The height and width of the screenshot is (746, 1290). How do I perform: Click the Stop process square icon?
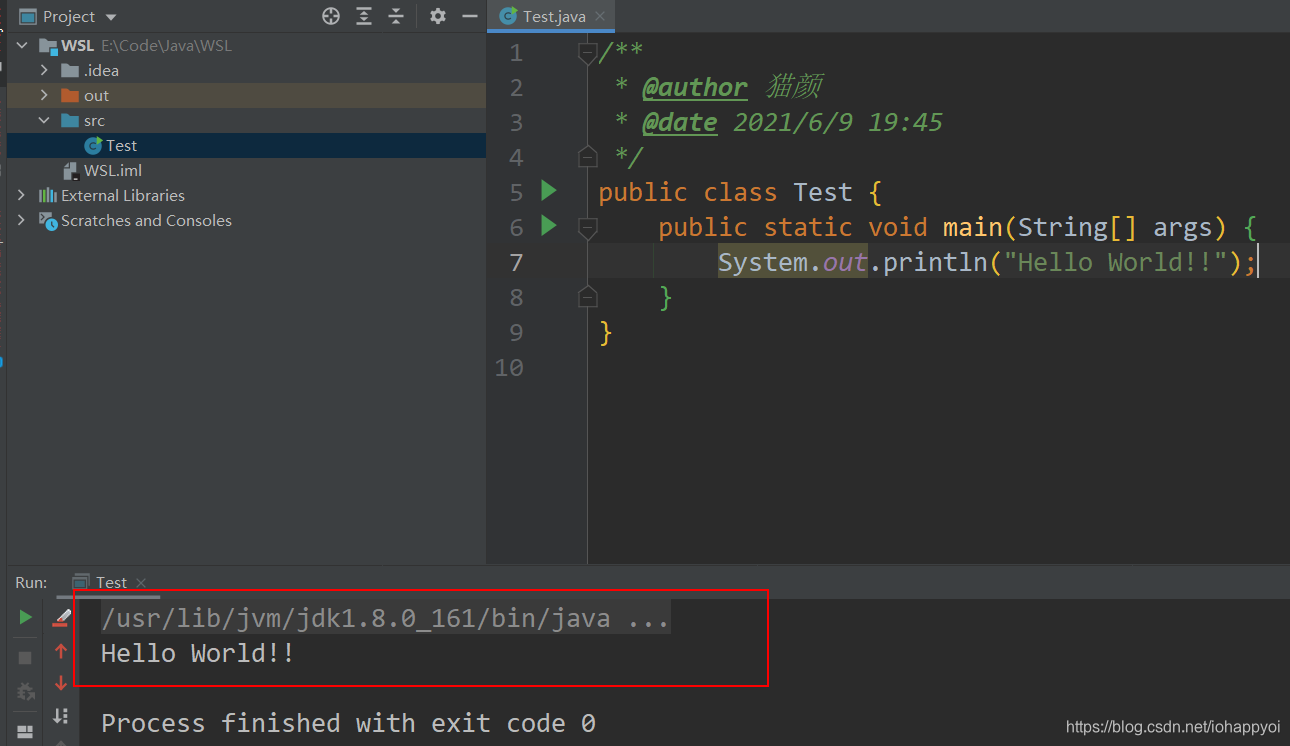(25, 658)
